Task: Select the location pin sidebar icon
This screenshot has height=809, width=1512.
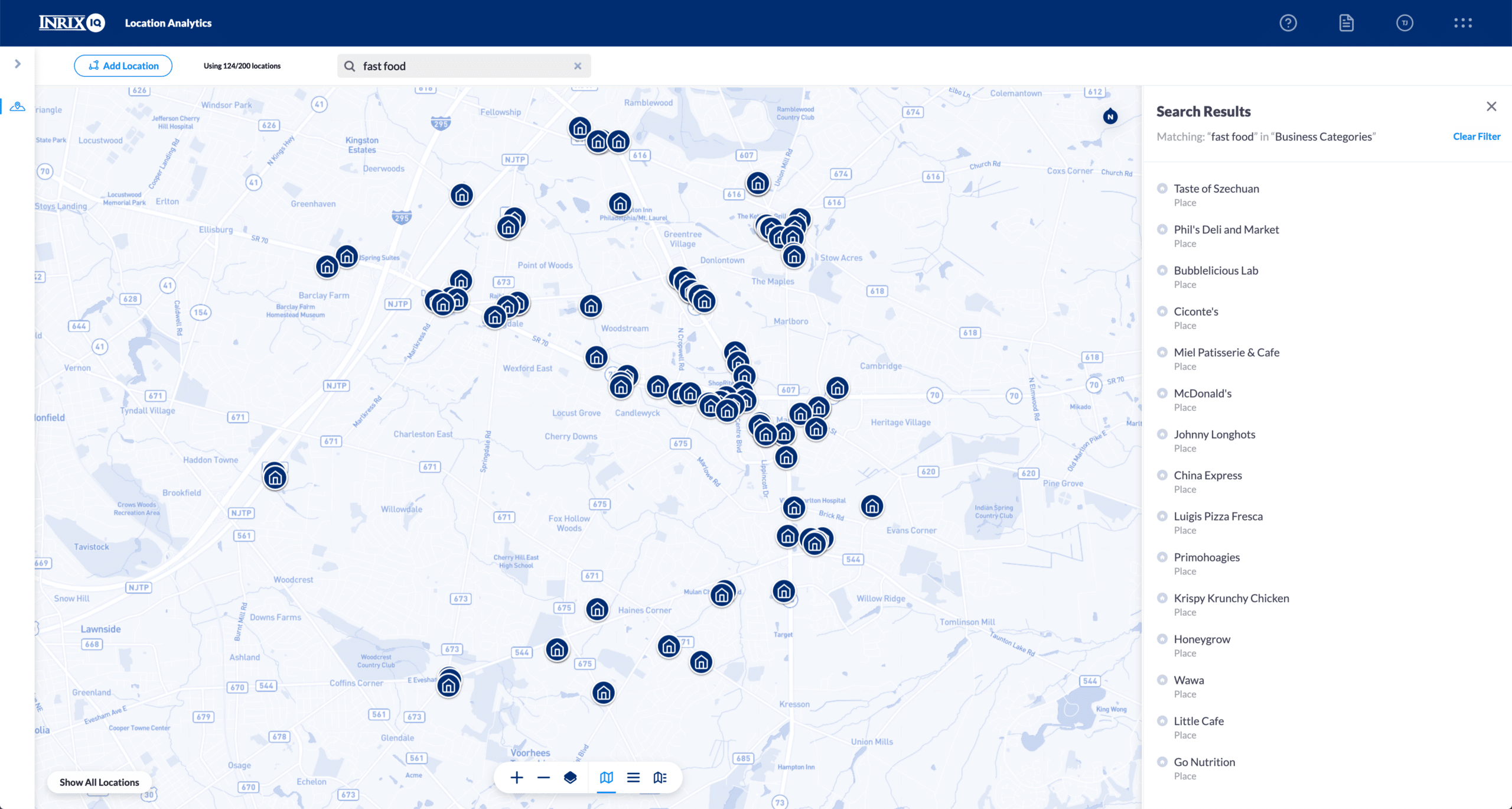Action: point(18,106)
